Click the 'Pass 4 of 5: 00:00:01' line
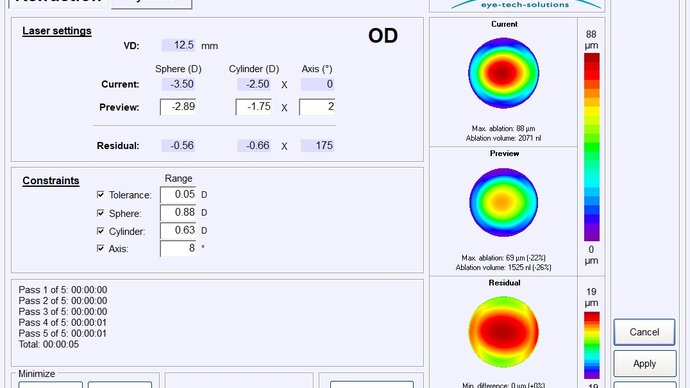This screenshot has height=388, width=690. pos(62,323)
